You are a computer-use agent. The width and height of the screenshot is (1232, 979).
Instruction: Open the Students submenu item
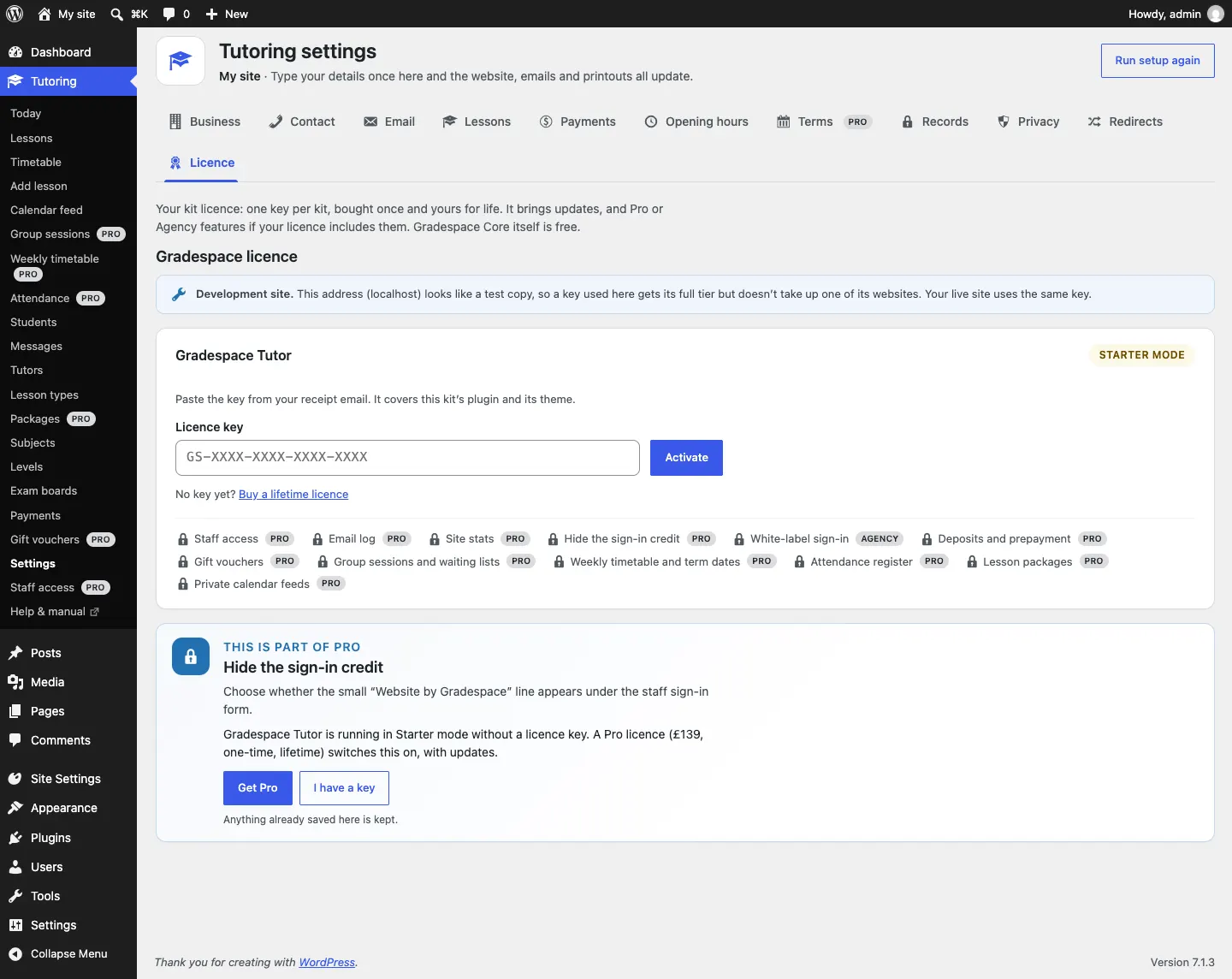tap(33, 322)
